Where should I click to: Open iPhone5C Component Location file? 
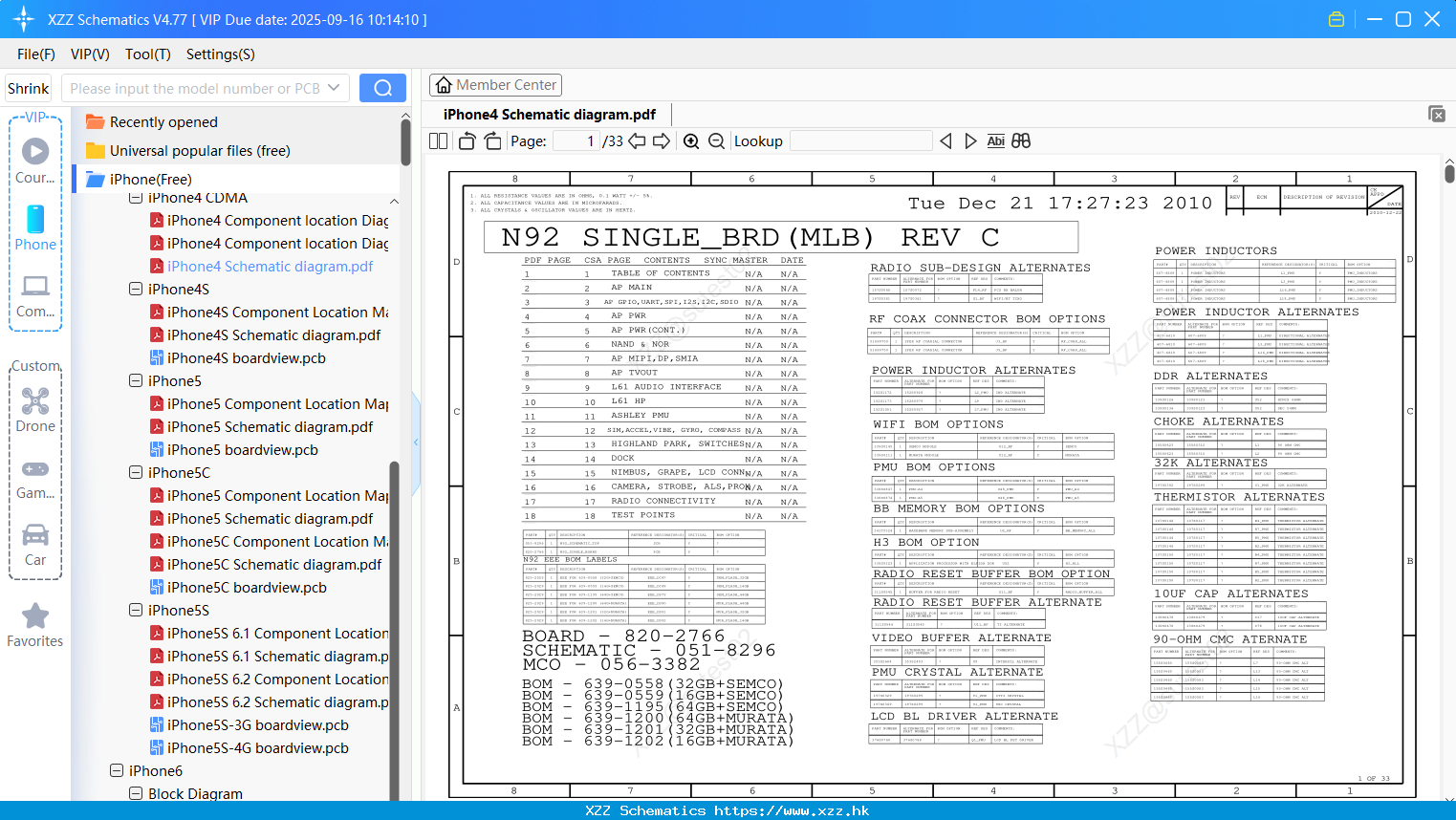coord(269,542)
